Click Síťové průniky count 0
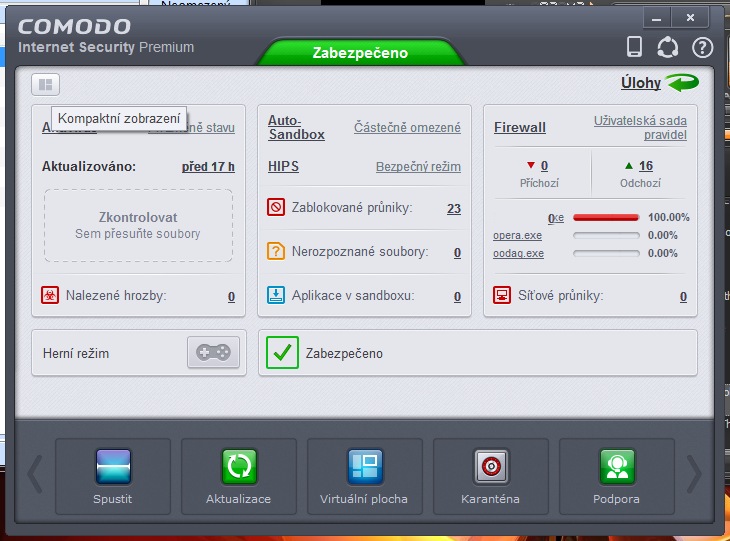 click(x=683, y=297)
